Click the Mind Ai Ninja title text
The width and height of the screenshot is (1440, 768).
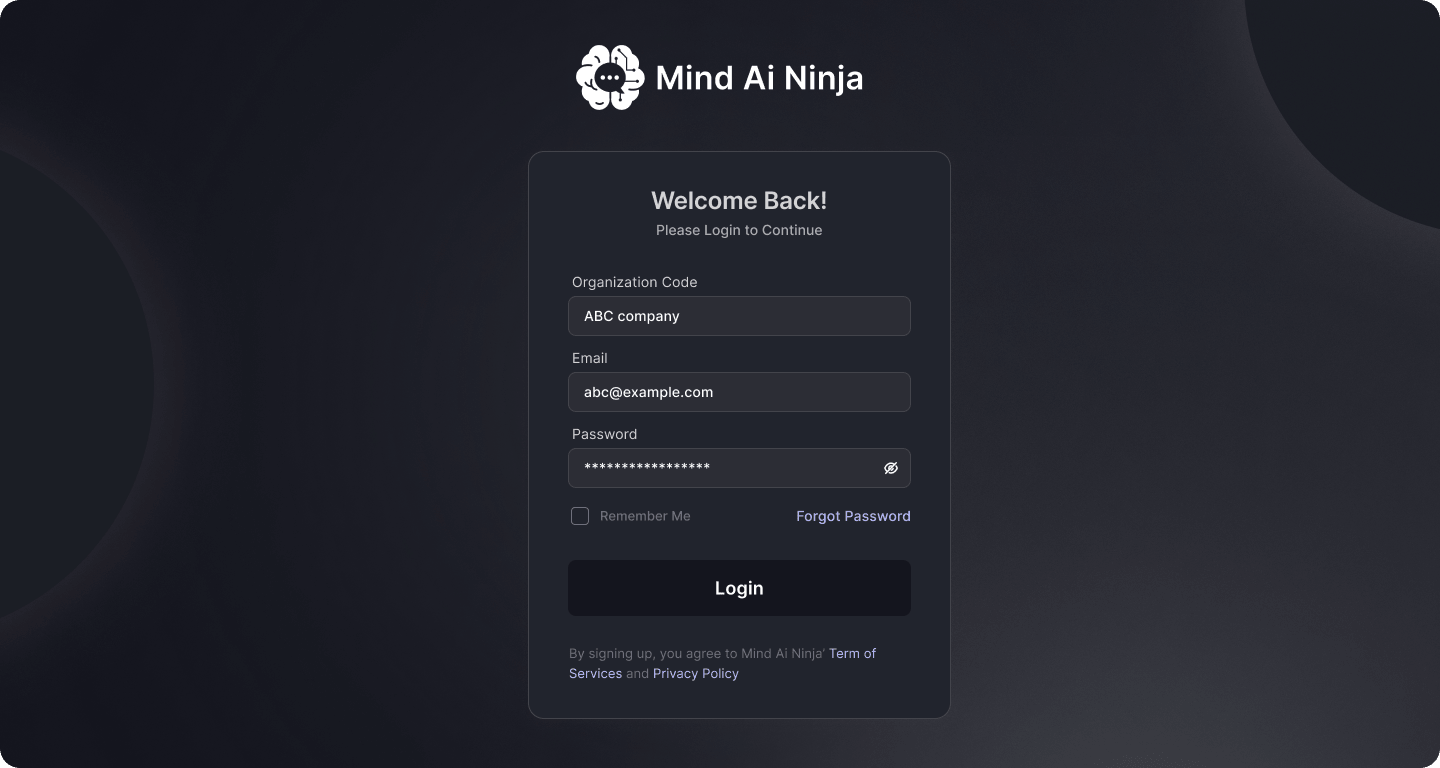click(x=759, y=78)
